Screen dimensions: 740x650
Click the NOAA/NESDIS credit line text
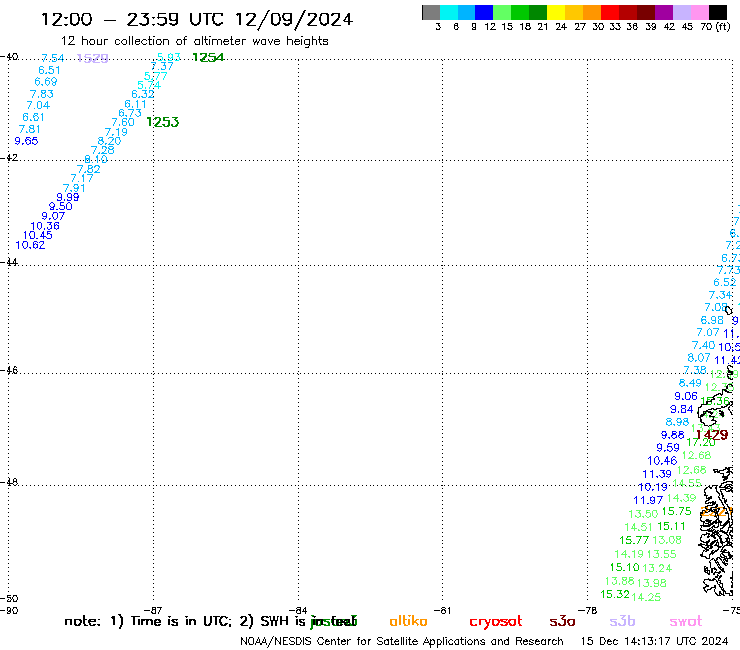[x=402, y=641]
